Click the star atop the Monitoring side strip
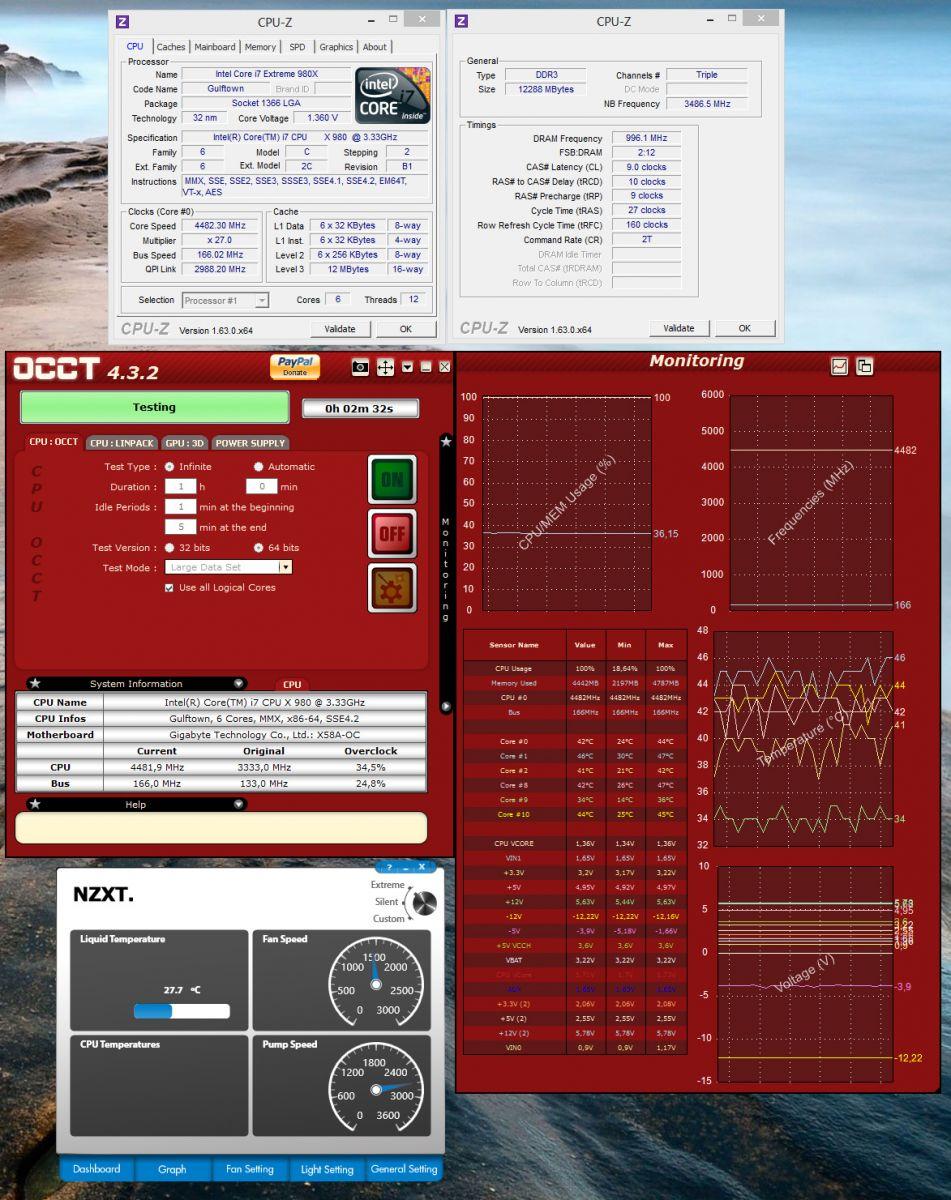This screenshot has height=1200, width=951. (446, 441)
